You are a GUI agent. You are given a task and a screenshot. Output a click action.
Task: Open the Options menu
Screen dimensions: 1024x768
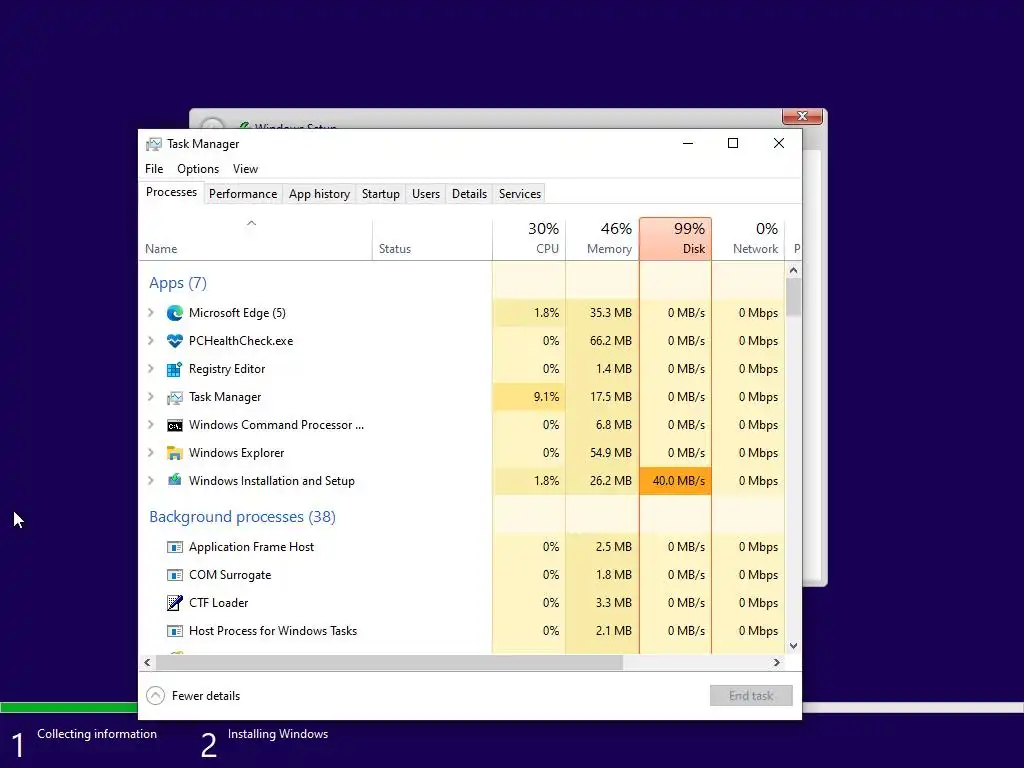(198, 168)
